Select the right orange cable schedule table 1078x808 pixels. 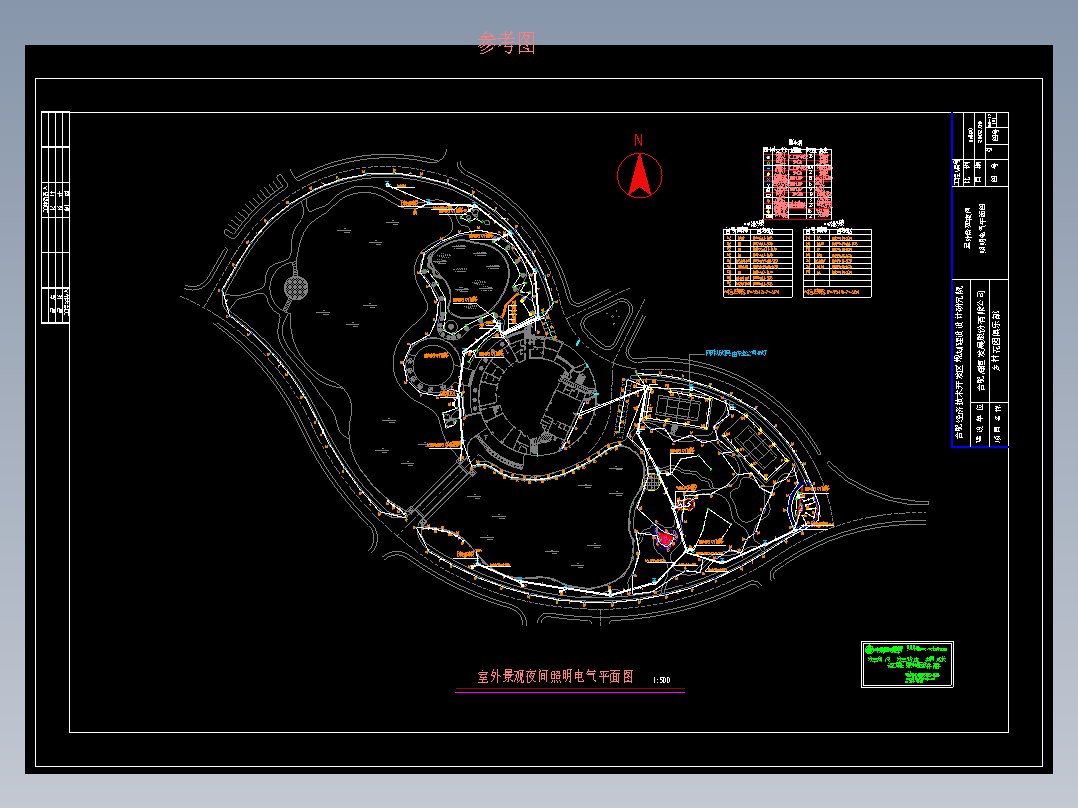837,263
